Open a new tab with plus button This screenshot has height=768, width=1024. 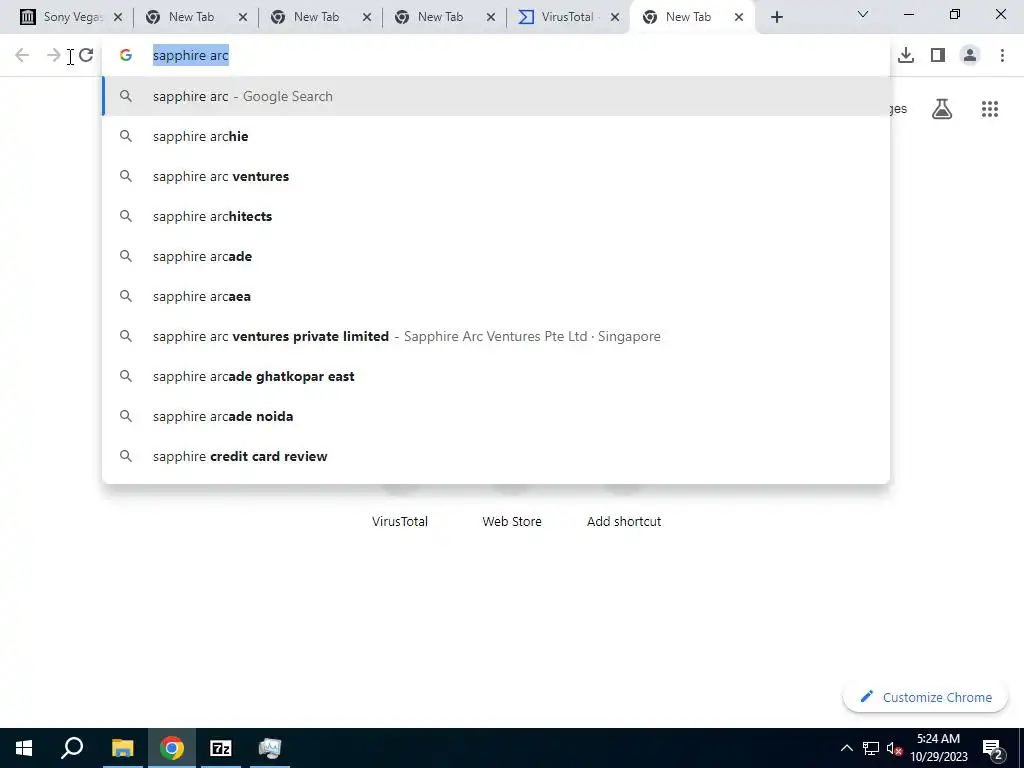[x=776, y=17]
